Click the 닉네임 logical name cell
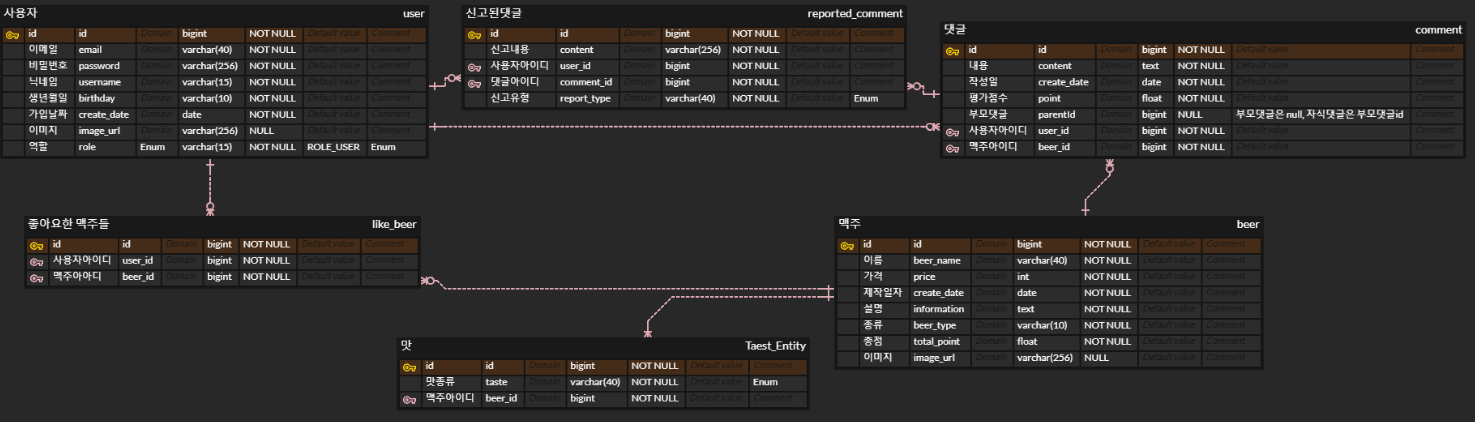Screen dimensions: 1475x422 [x=49, y=82]
